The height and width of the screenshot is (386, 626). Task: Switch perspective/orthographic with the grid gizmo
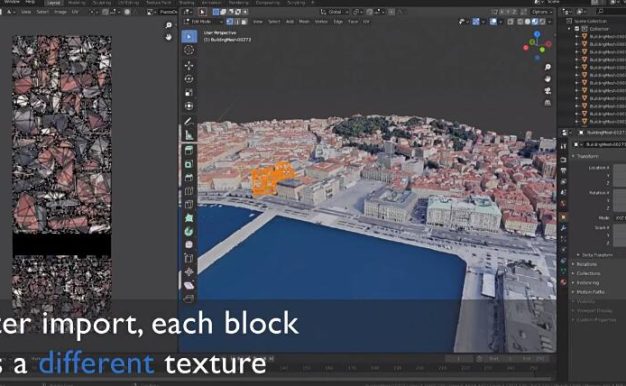[548, 103]
